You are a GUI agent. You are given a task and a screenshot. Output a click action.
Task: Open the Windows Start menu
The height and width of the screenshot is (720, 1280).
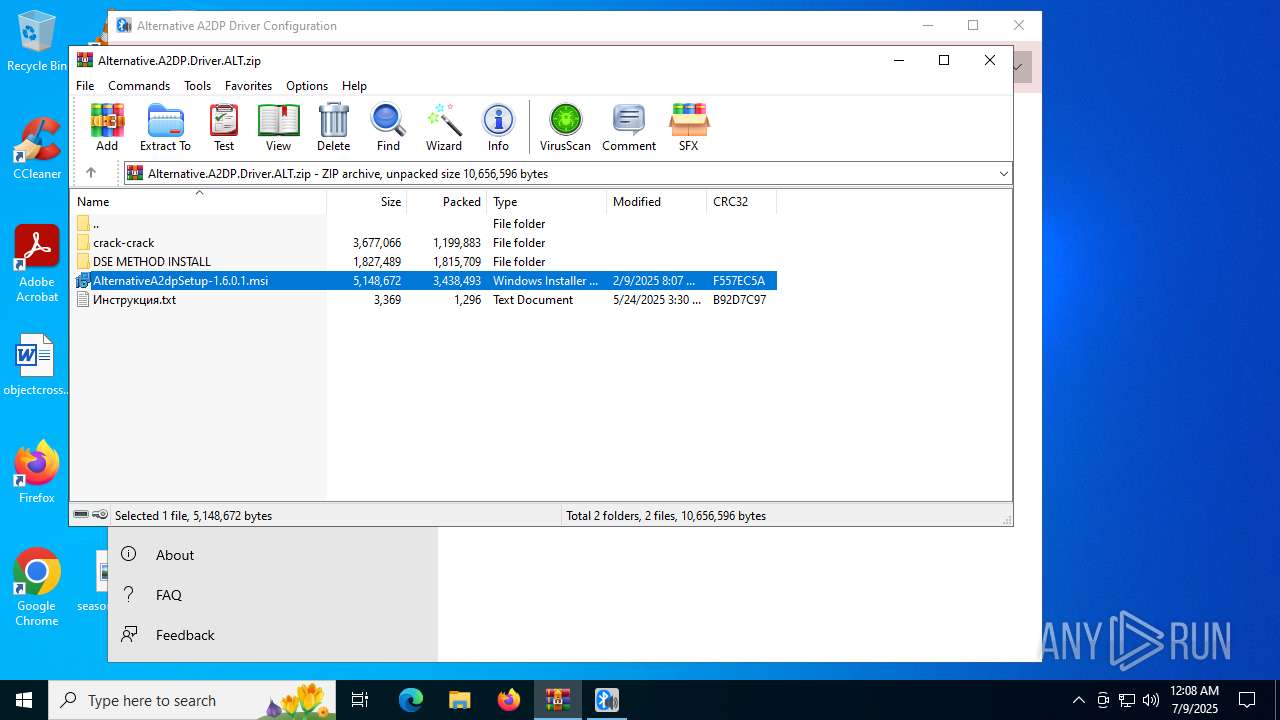click(x=24, y=700)
